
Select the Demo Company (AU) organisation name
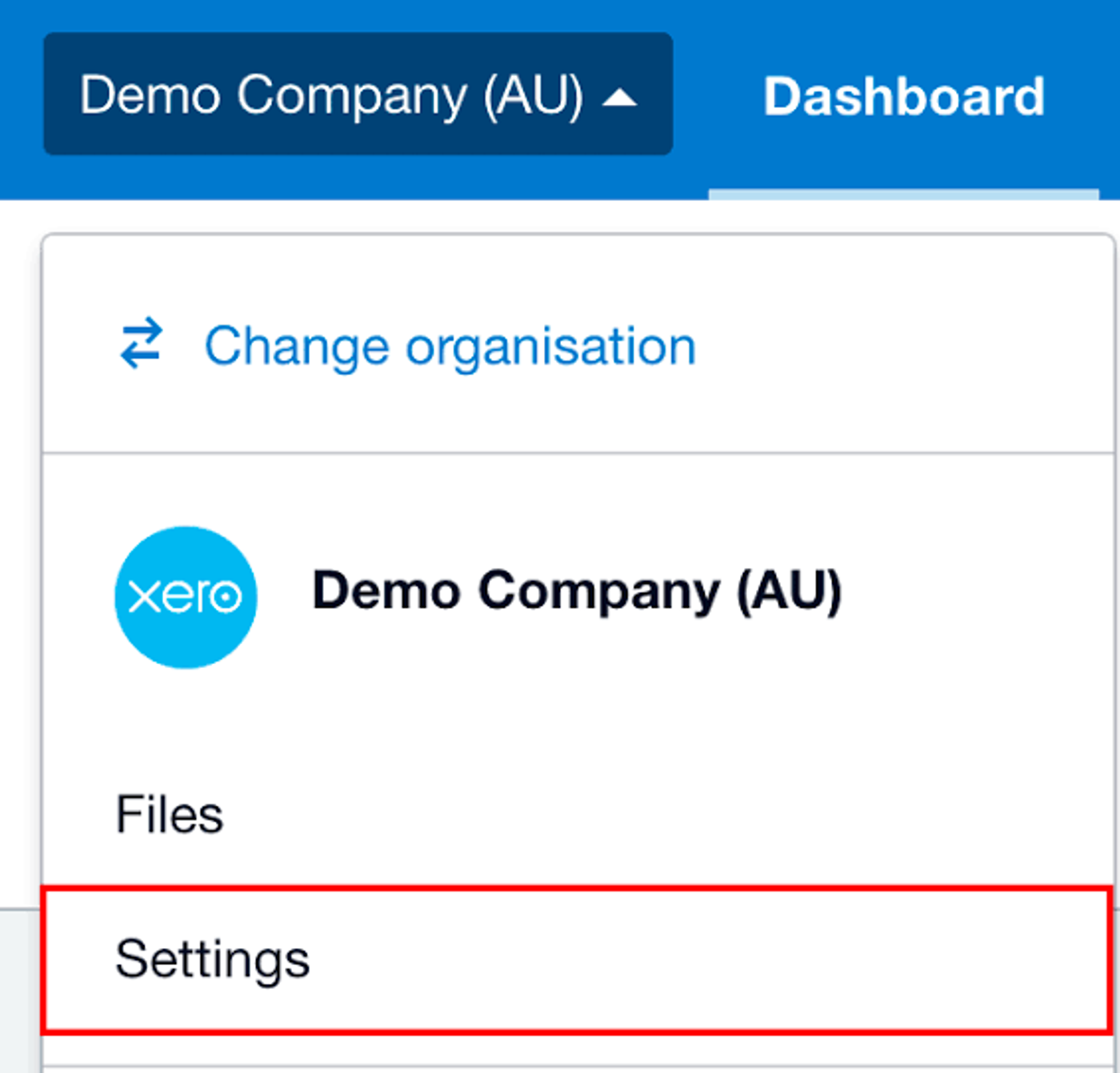point(577,591)
